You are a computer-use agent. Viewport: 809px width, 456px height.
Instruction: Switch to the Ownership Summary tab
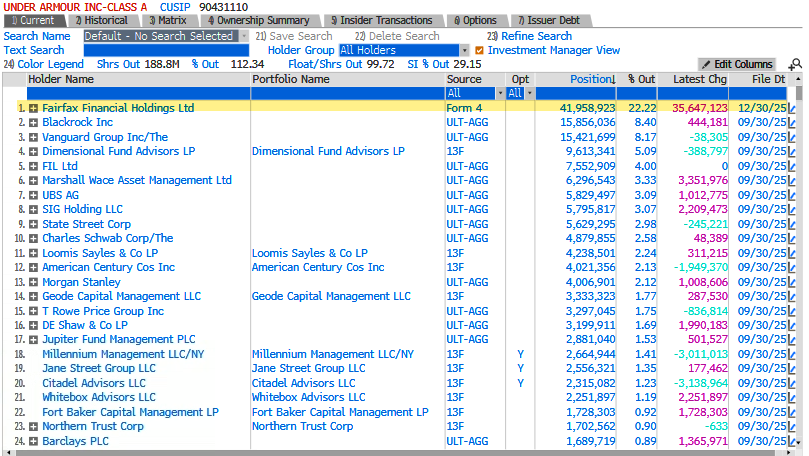pyautogui.click(x=260, y=20)
